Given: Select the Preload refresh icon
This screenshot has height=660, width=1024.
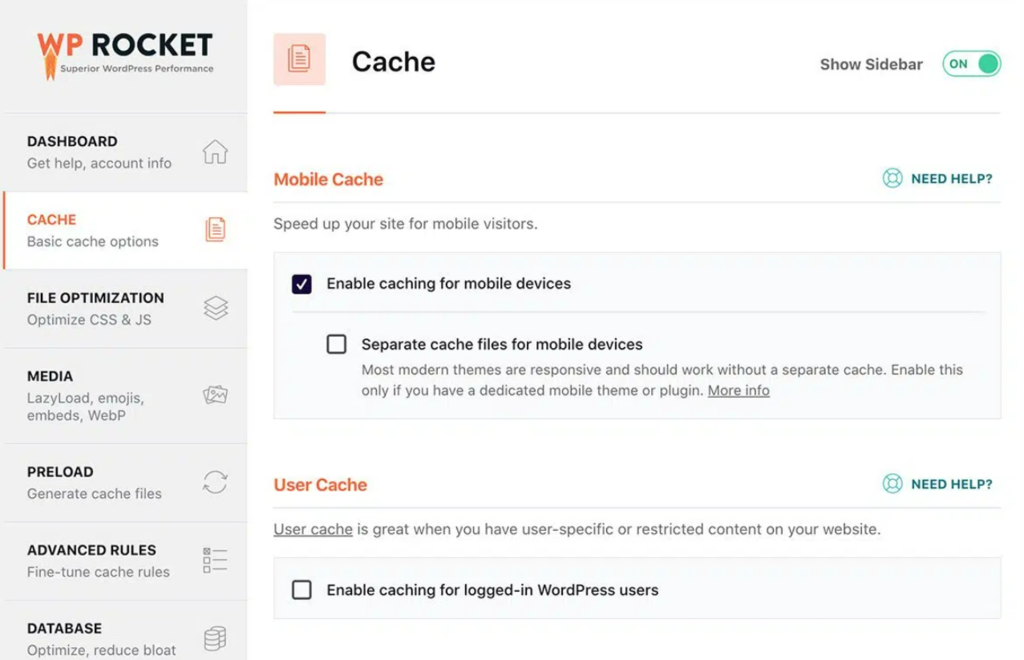Looking at the screenshot, I should pos(215,482).
